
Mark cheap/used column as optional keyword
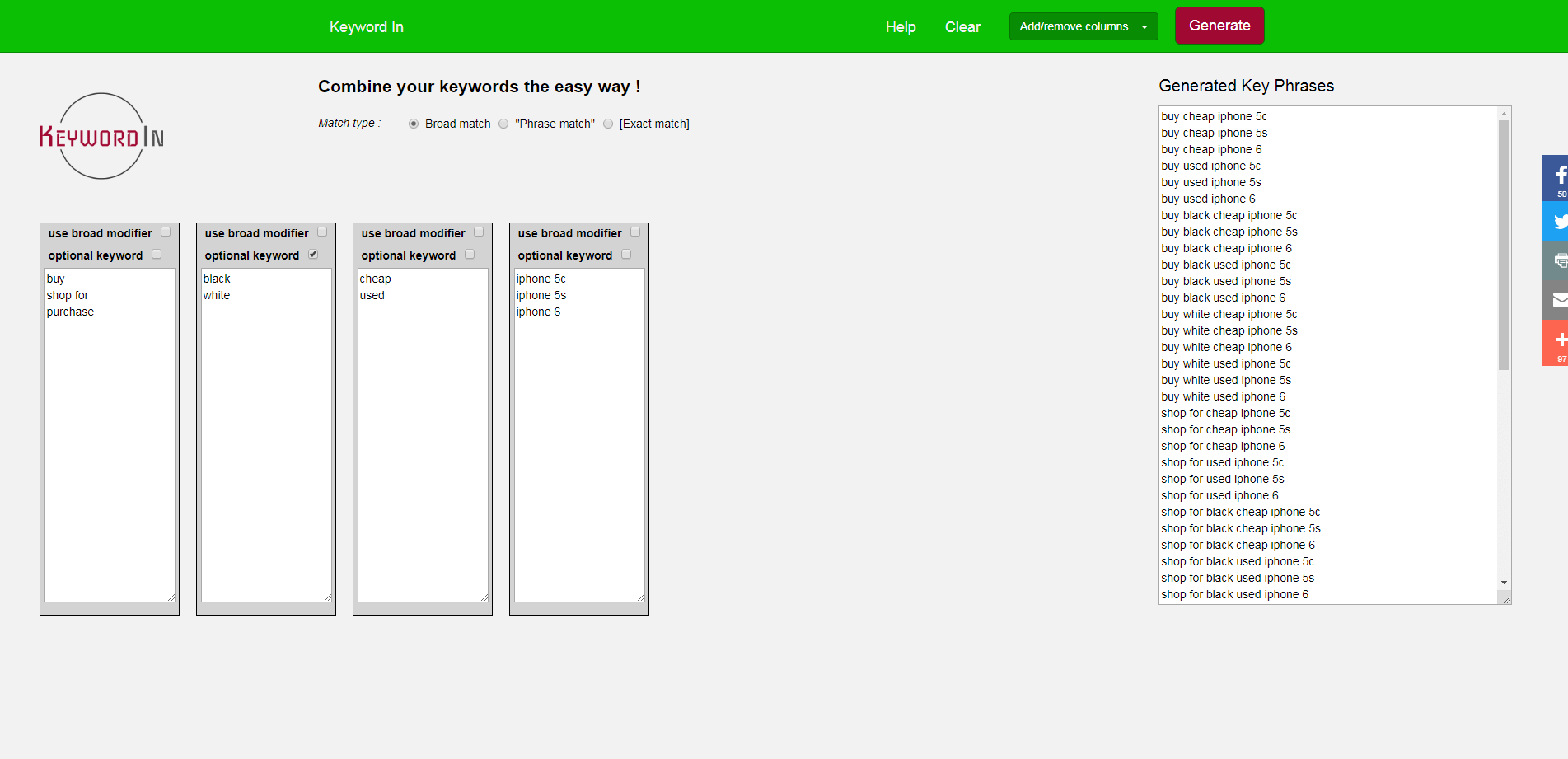point(470,255)
